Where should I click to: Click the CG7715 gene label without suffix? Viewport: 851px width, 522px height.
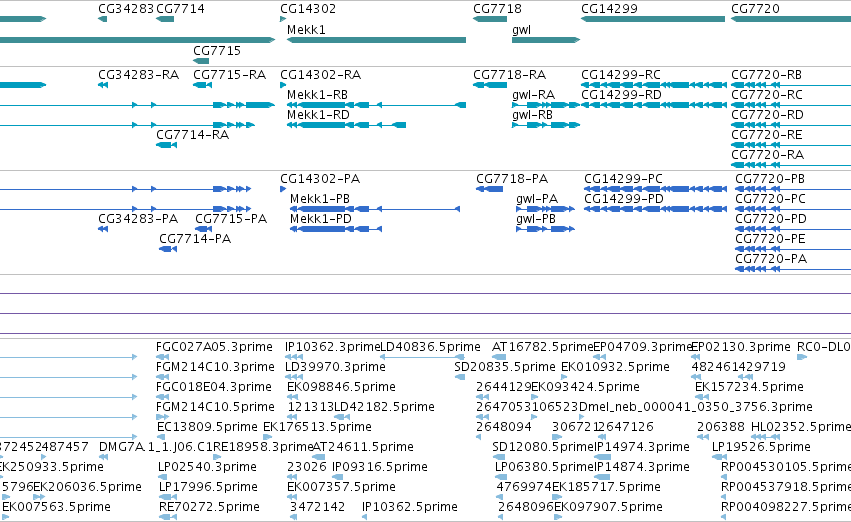217,50
